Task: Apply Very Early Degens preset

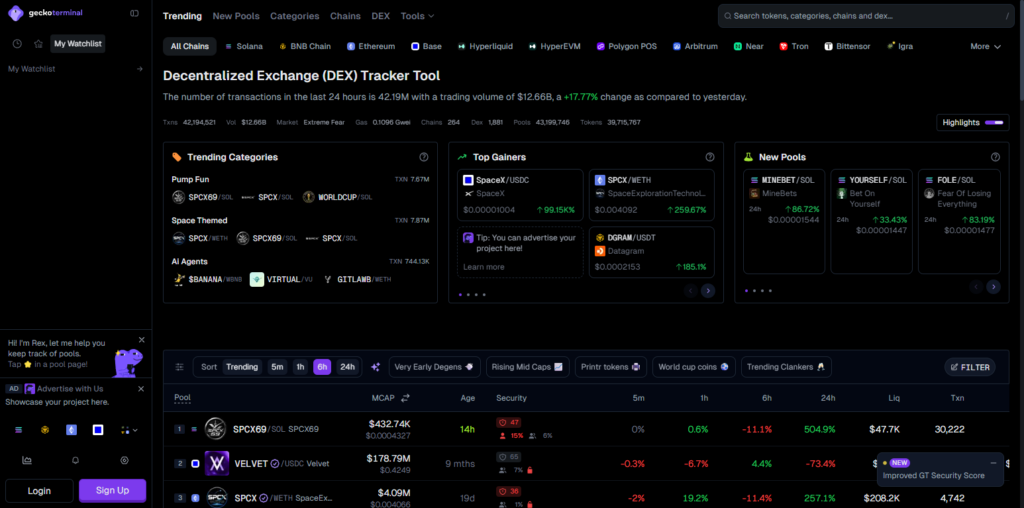Action: coord(435,367)
